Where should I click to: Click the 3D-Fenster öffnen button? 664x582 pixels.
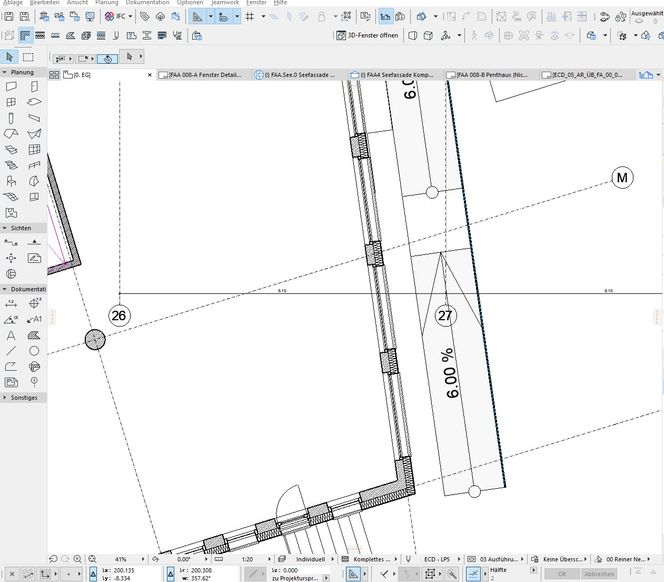tap(368, 35)
